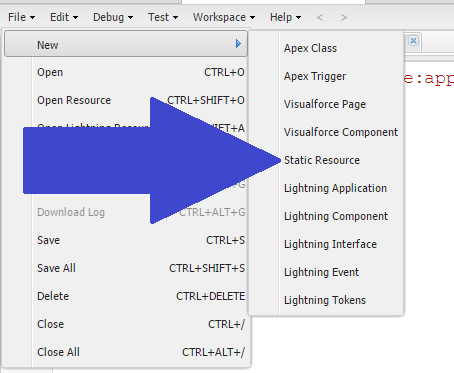The image size is (454, 373).
Task: Open the Help menu
Action: tap(285, 17)
